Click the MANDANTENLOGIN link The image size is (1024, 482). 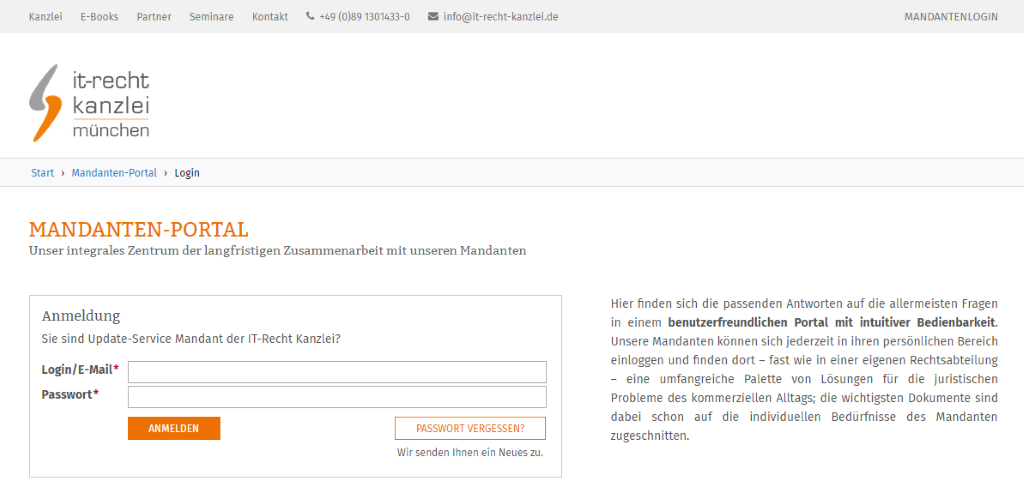tap(951, 17)
